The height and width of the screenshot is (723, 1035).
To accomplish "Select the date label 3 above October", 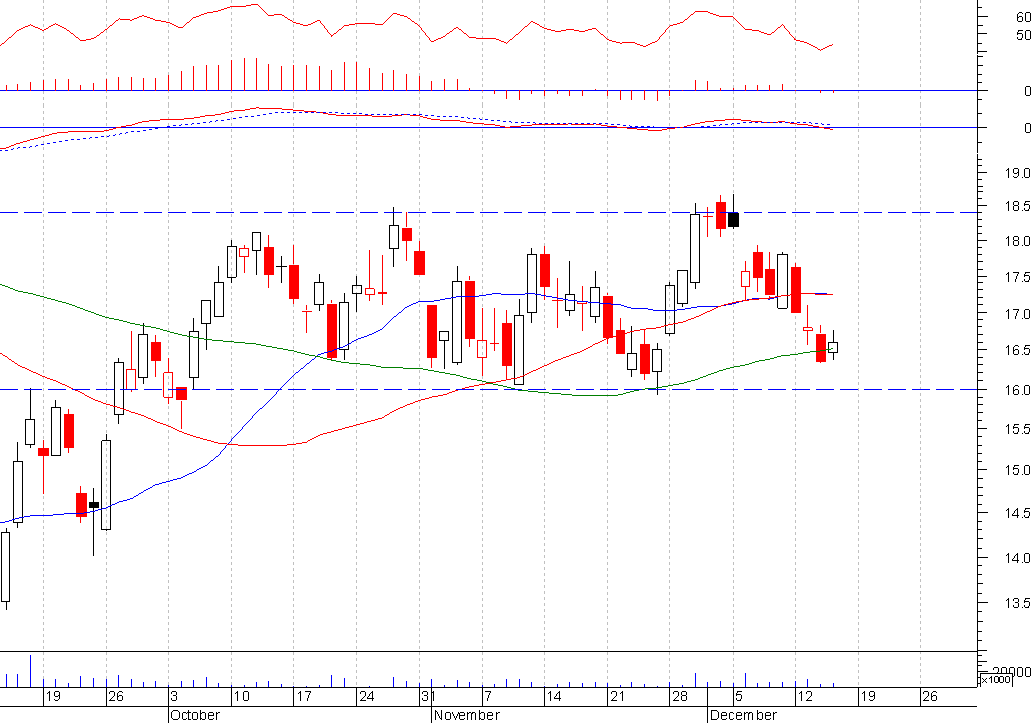I will (174, 697).
